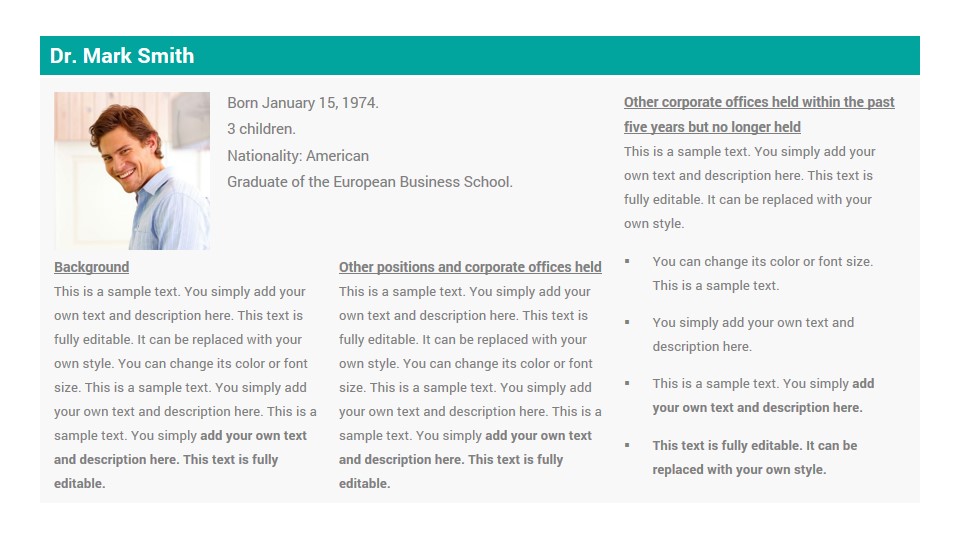This screenshot has height=540, width=960.
Task: Click fourth bullet marker beside 'This text is fully'
Action: click(x=627, y=445)
